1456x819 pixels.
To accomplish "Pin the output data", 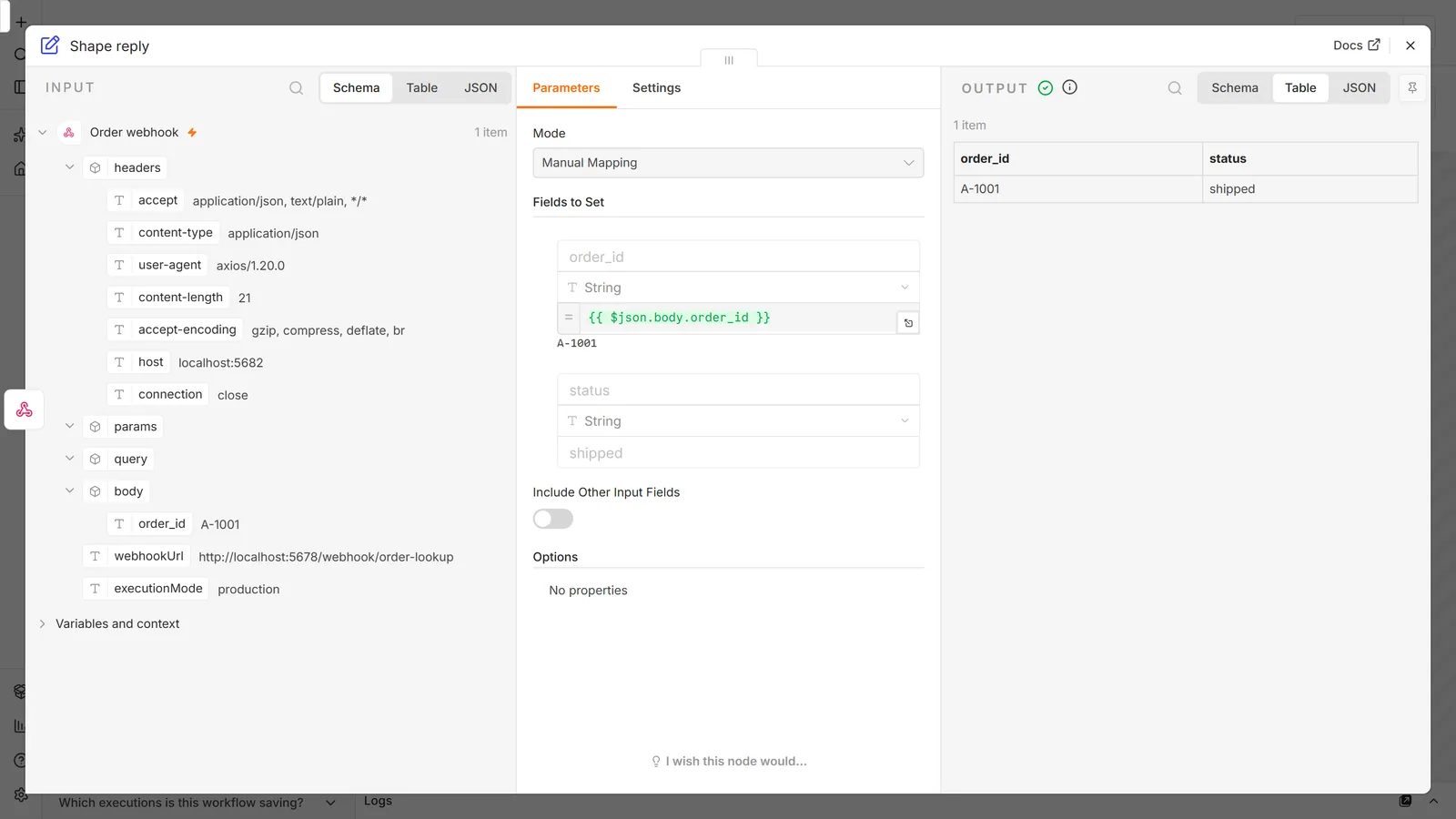I will (1412, 87).
